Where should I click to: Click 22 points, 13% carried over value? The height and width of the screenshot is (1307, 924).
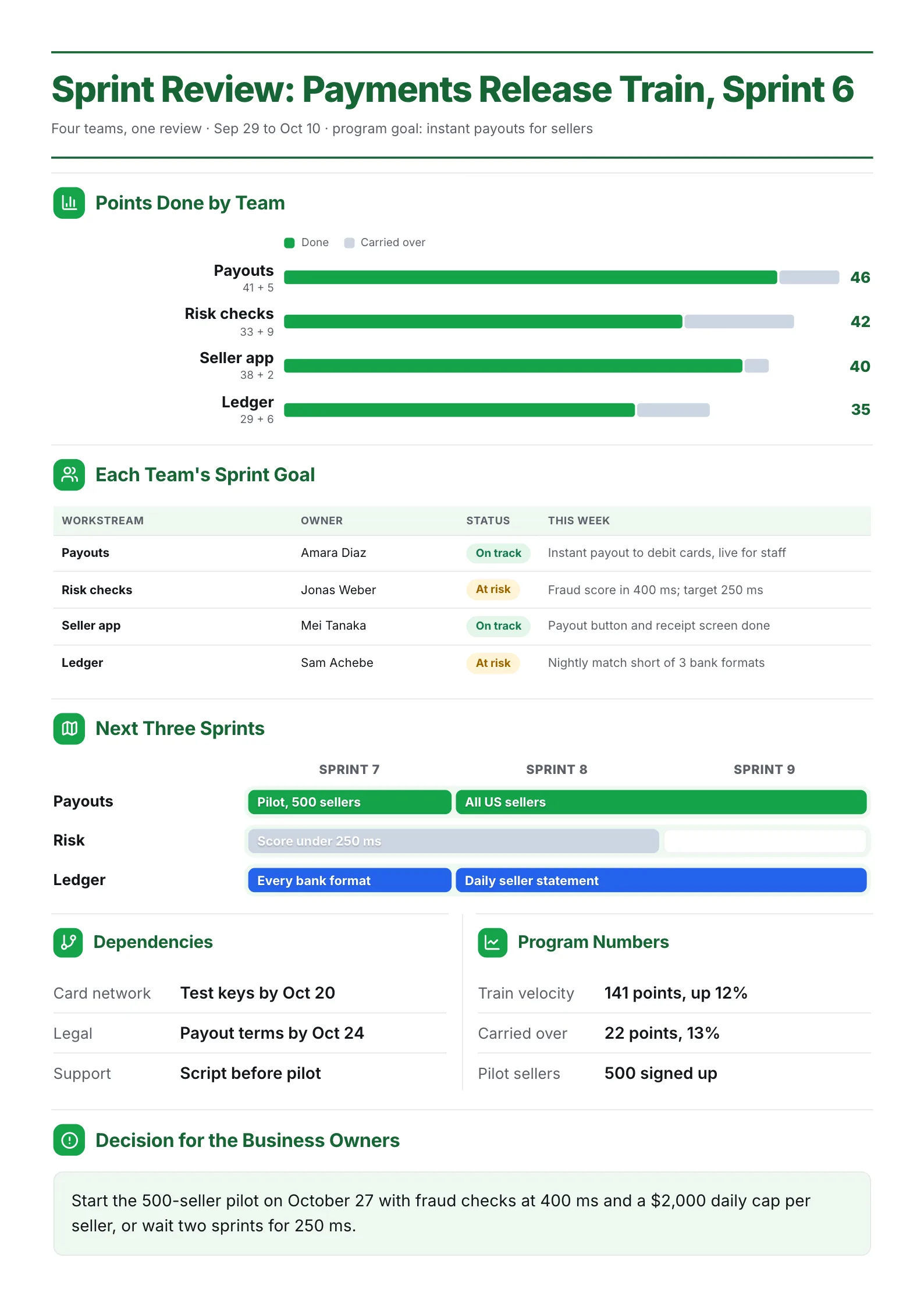tap(662, 1033)
